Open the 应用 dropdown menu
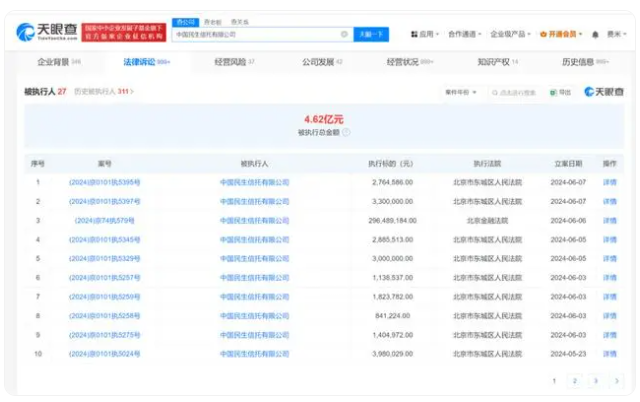The image size is (640, 402). point(425,34)
